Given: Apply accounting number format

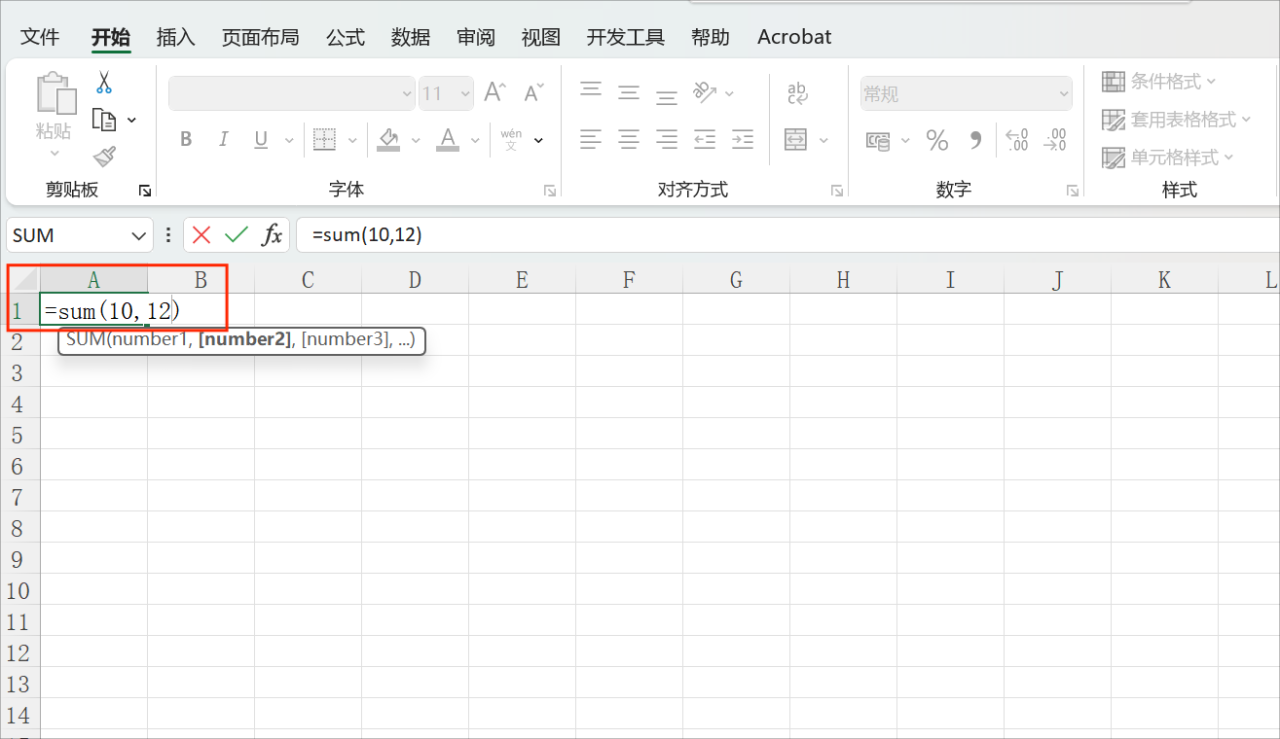Looking at the screenshot, I should click(878, 141).
